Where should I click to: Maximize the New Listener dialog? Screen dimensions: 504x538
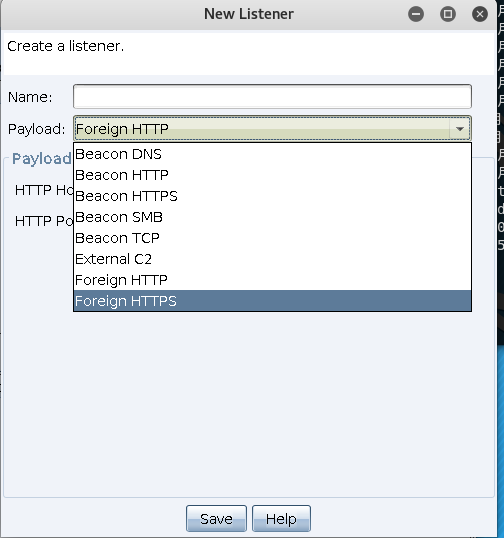pos(448,14)
